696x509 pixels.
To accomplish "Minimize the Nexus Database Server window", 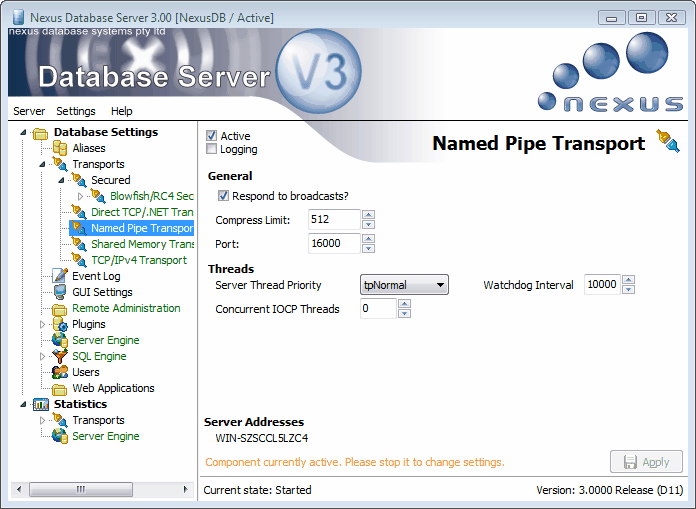I will click(x=612, y=18).
